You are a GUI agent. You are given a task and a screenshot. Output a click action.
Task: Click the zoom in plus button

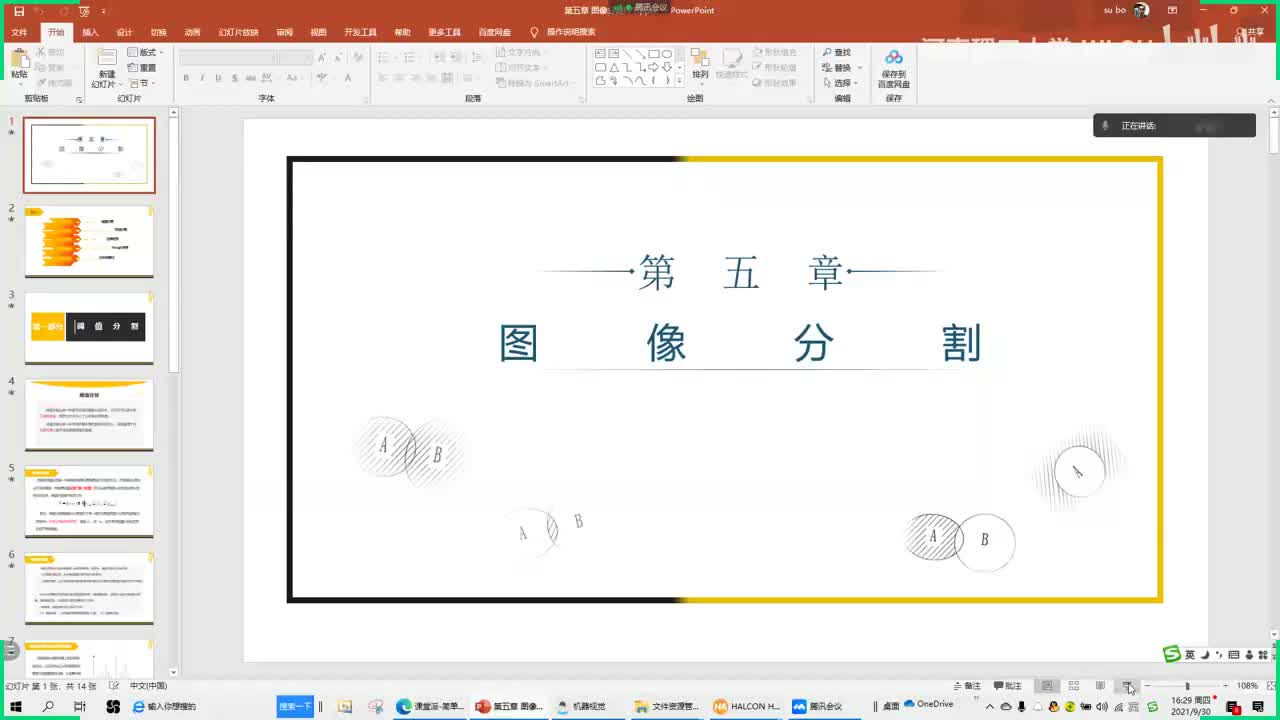[1227, 686]
